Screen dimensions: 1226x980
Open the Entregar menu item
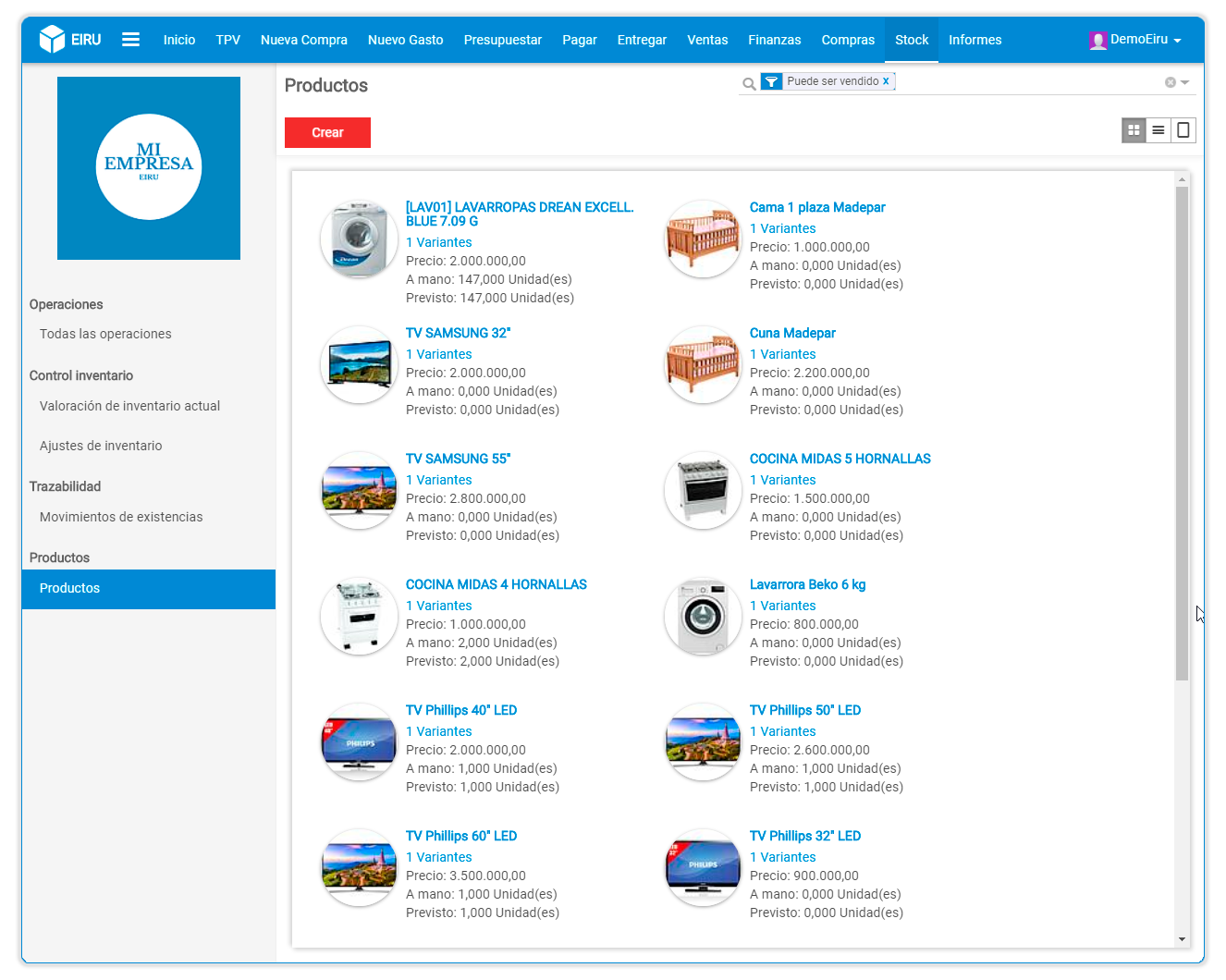pos(643,40)
